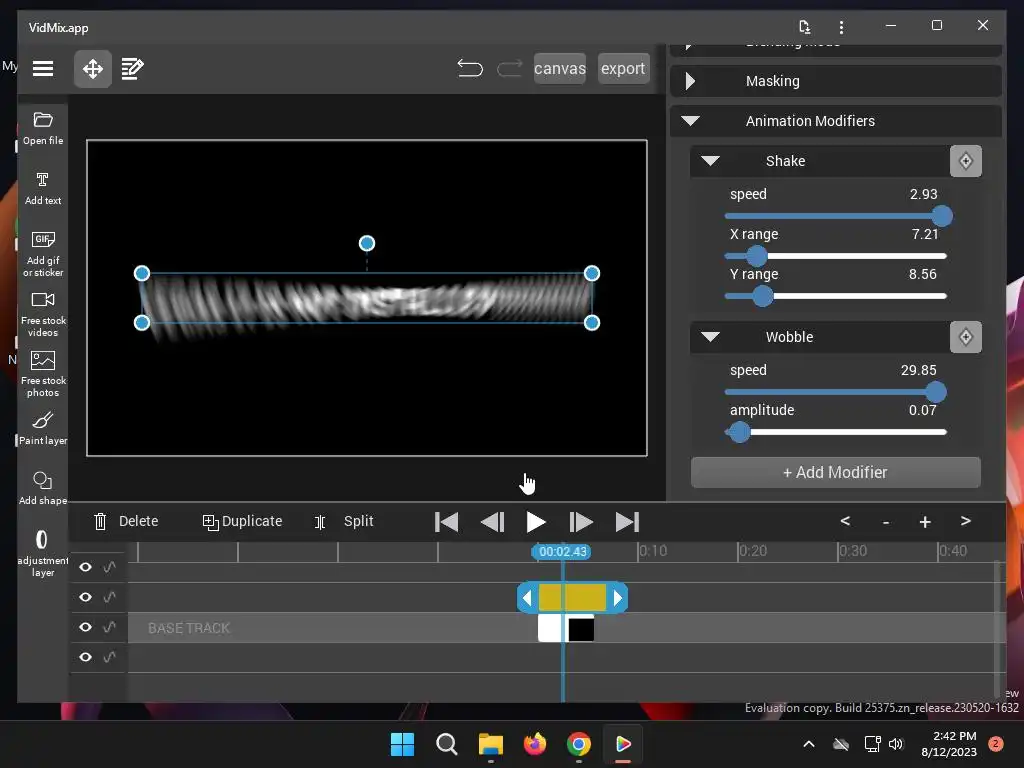Toggle curve icon on top track

click(110, 567)
